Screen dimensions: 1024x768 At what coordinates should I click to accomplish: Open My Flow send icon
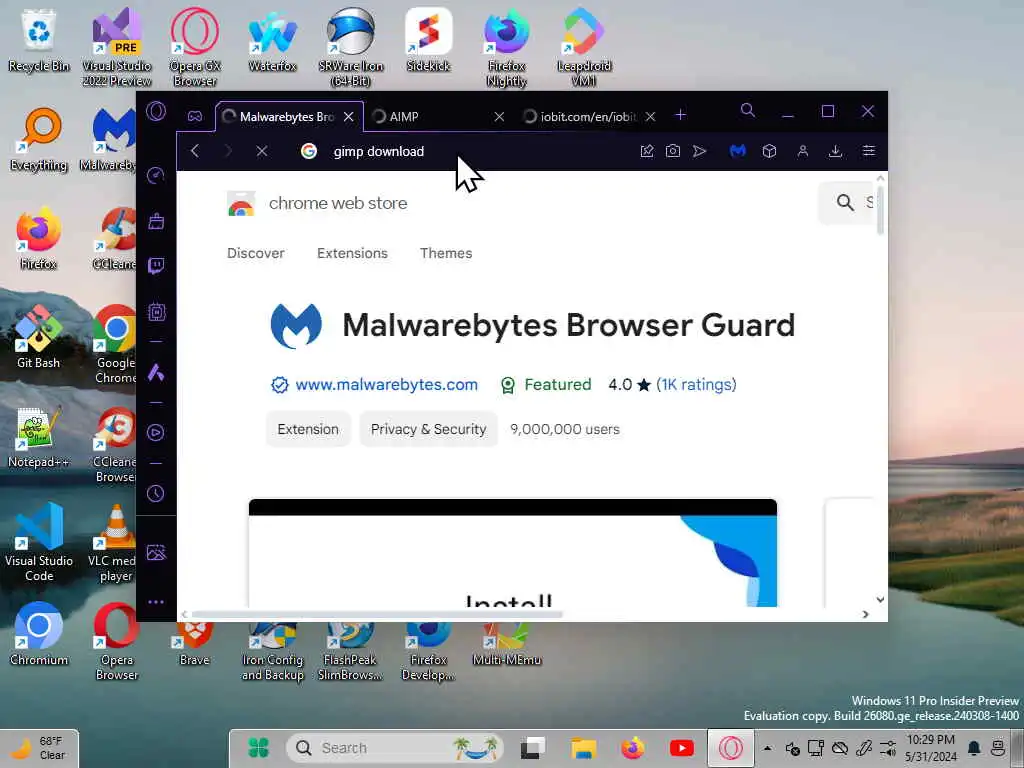(699, 151)
